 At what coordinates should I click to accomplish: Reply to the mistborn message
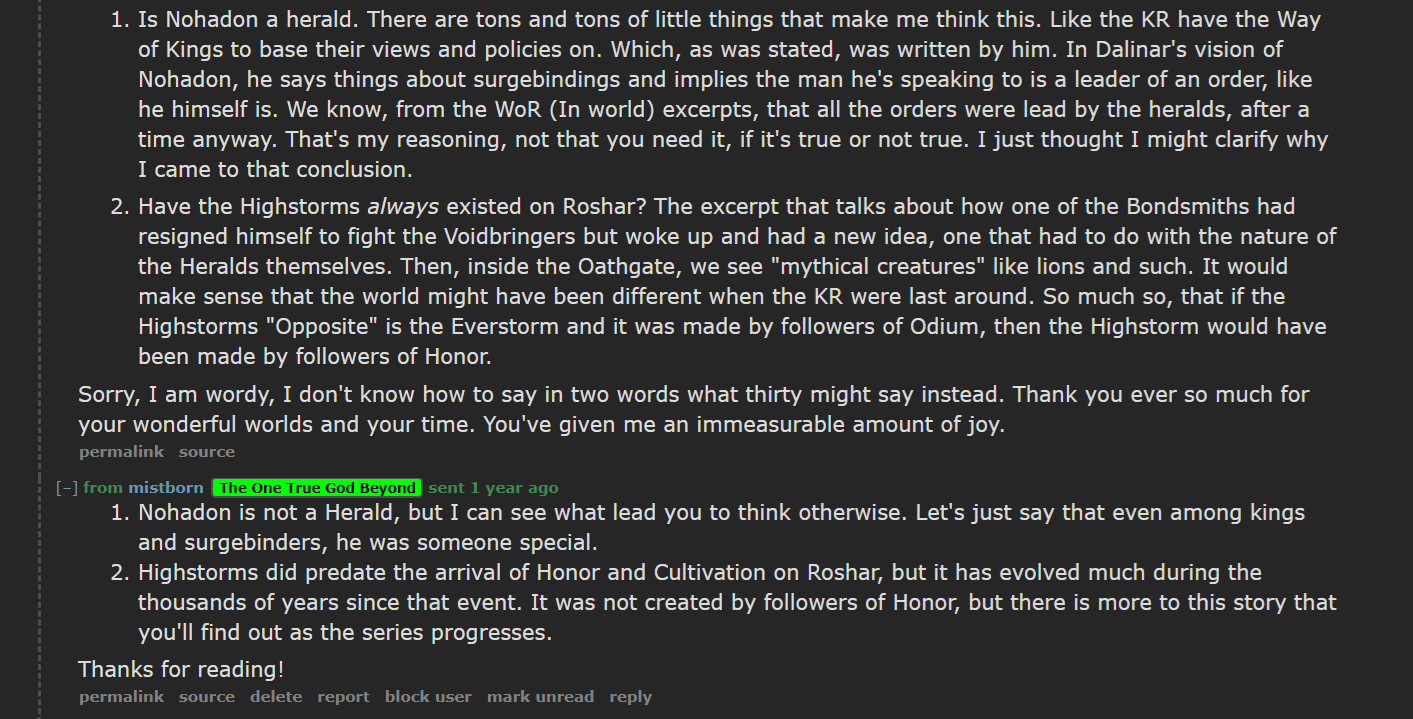pyautogui.click(x=630, y=697)
